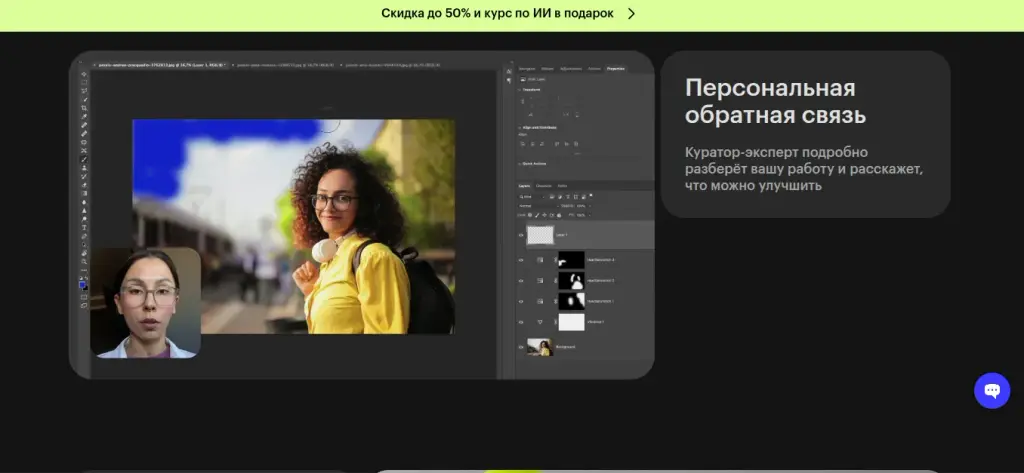
Task: Click the chevron arrow on the promo banner
Action: (632, 14)
